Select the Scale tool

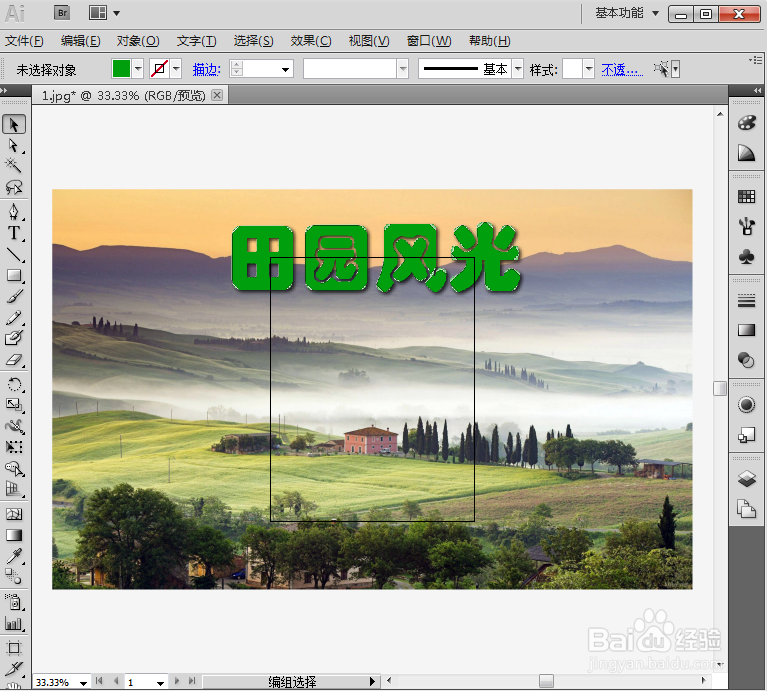[x=14, y=405]
